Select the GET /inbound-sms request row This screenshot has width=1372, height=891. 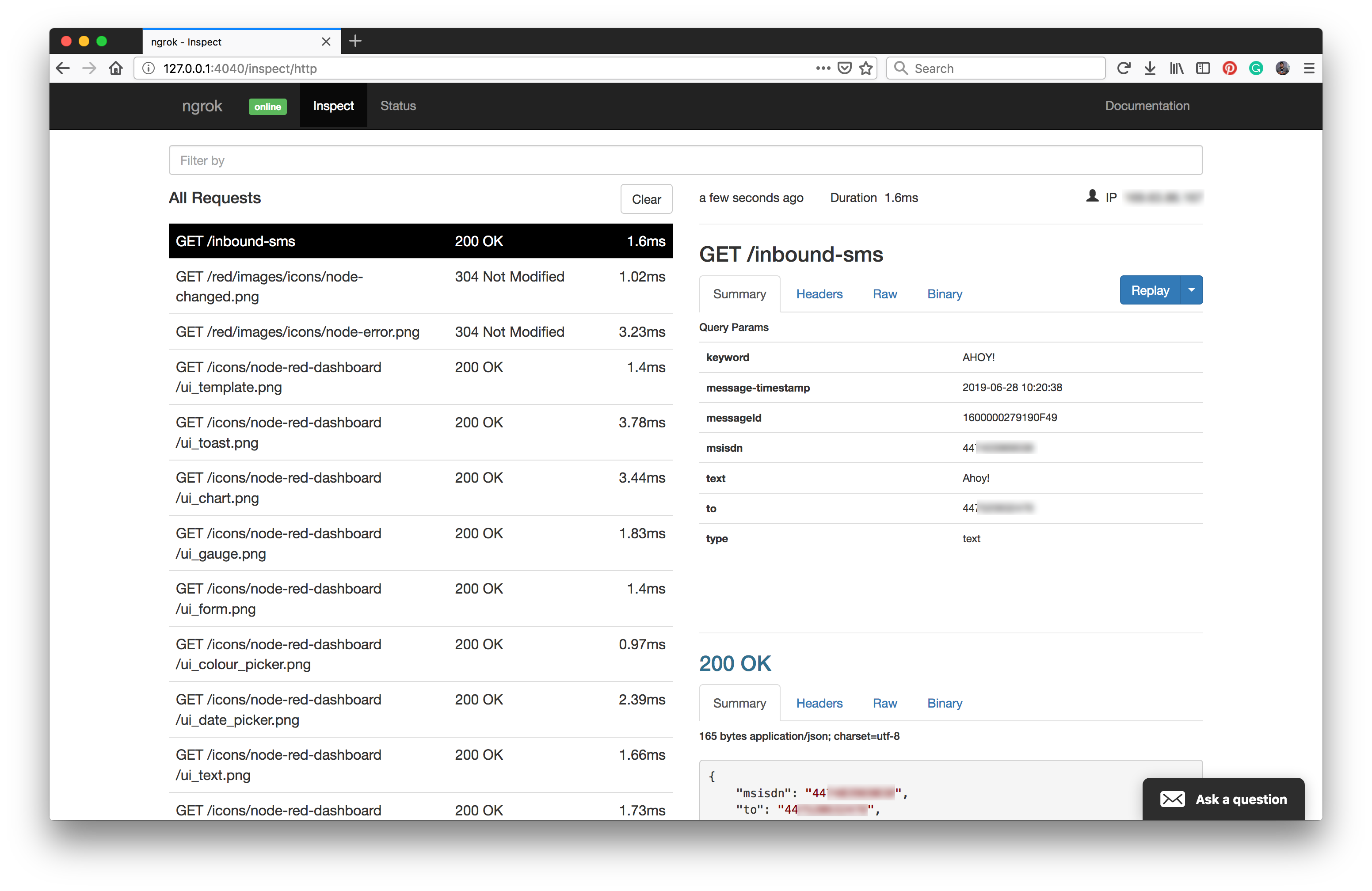point(420,241)
